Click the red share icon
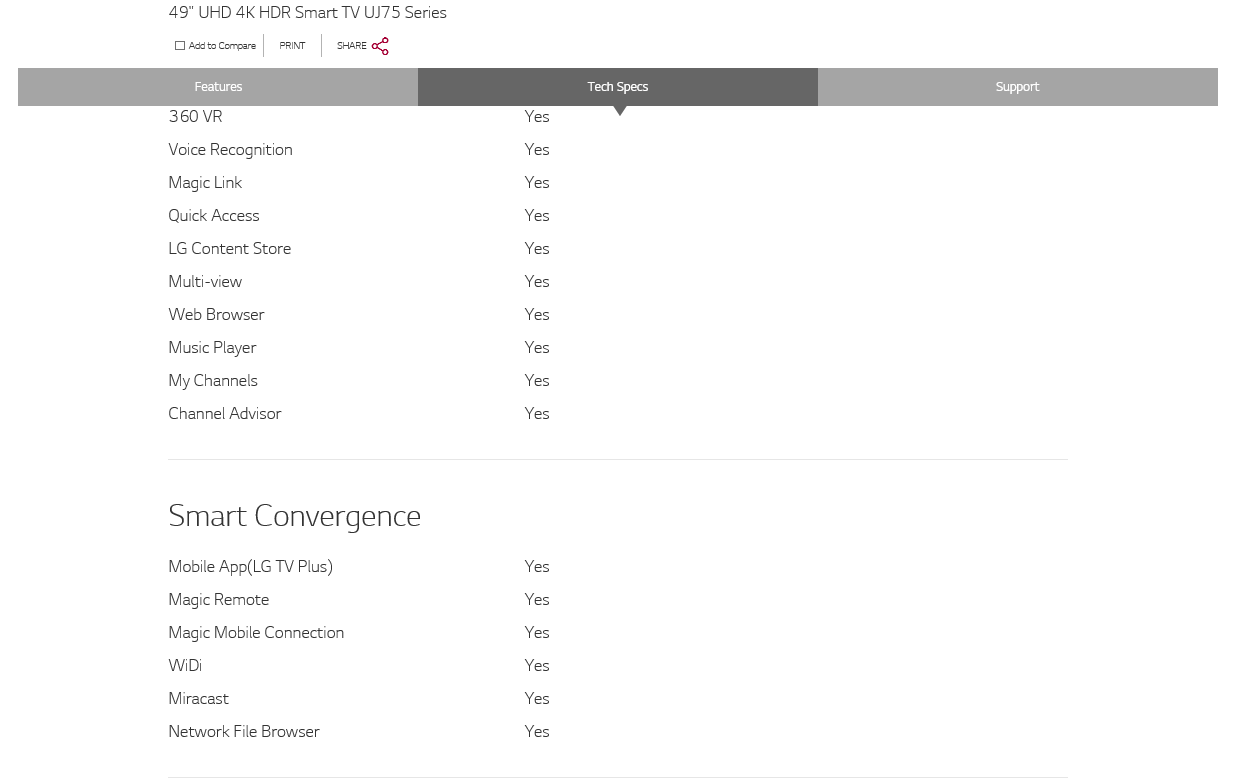The width and height of the screenshot is (1241, 783). coord(380,46)
